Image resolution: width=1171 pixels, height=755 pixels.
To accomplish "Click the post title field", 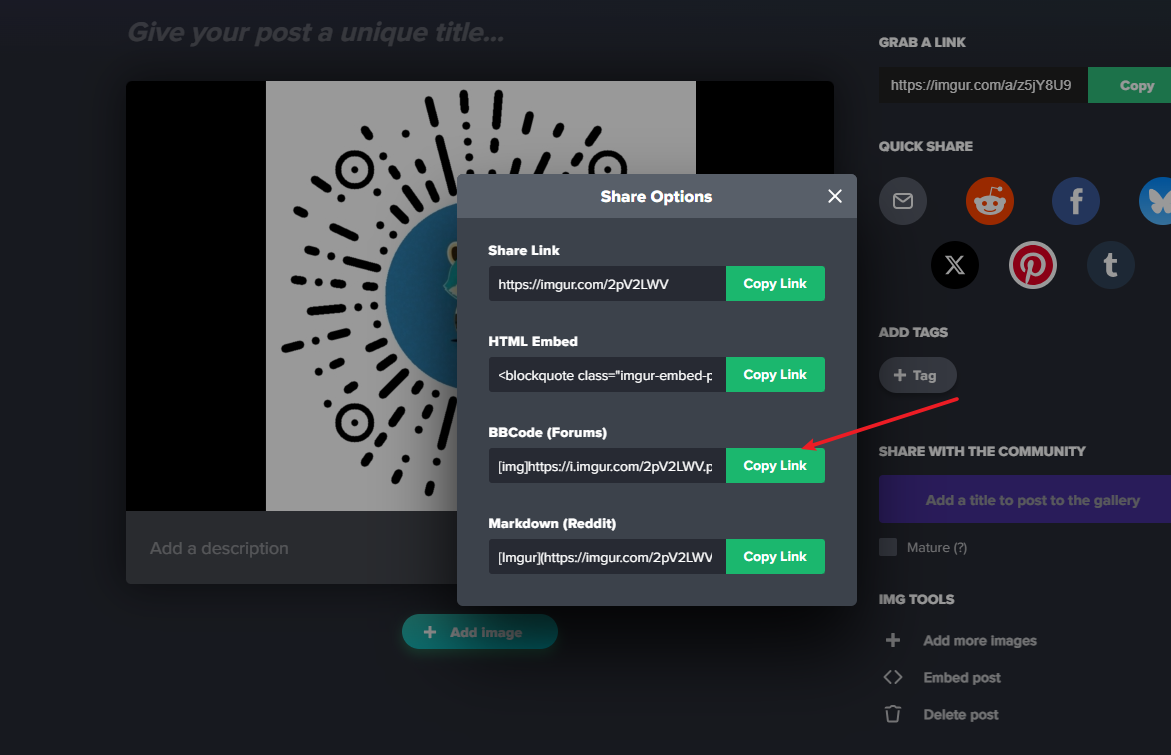I will click(316, 33).
